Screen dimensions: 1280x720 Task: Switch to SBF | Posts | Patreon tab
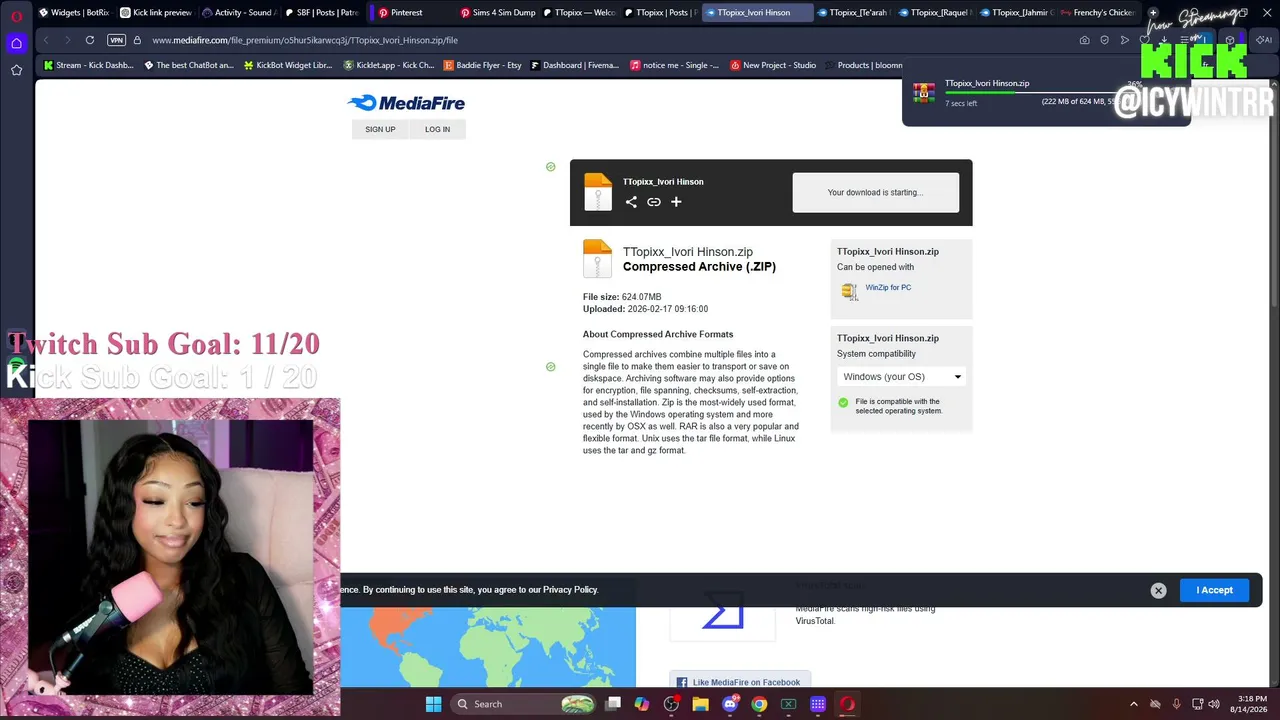point(320,13)
